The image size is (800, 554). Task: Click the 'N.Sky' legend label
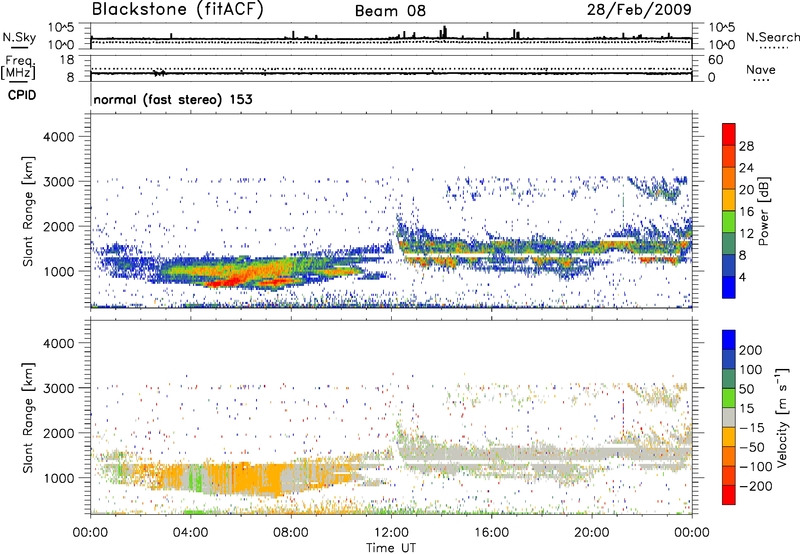[x=19, y=37]
